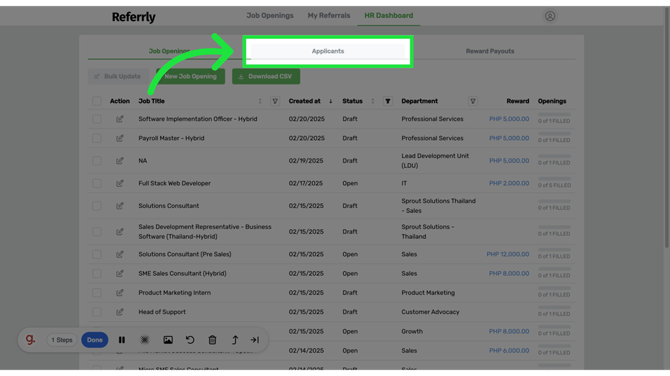Switch to the Applicants tab
Viewport: 670px width, 376px height.
pyautogui.click(x=328, y=51)
